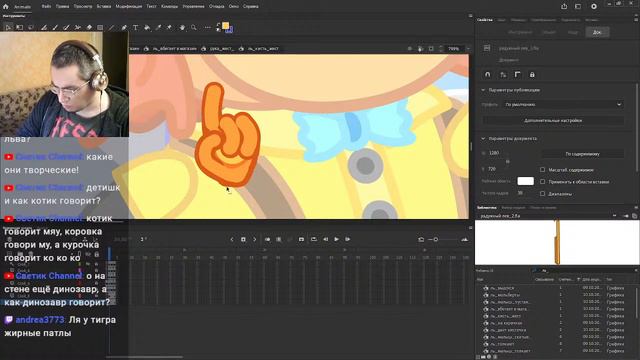Open the stage zoom percentage dropdown
The image size is (640, 360).
coord(468,49)
